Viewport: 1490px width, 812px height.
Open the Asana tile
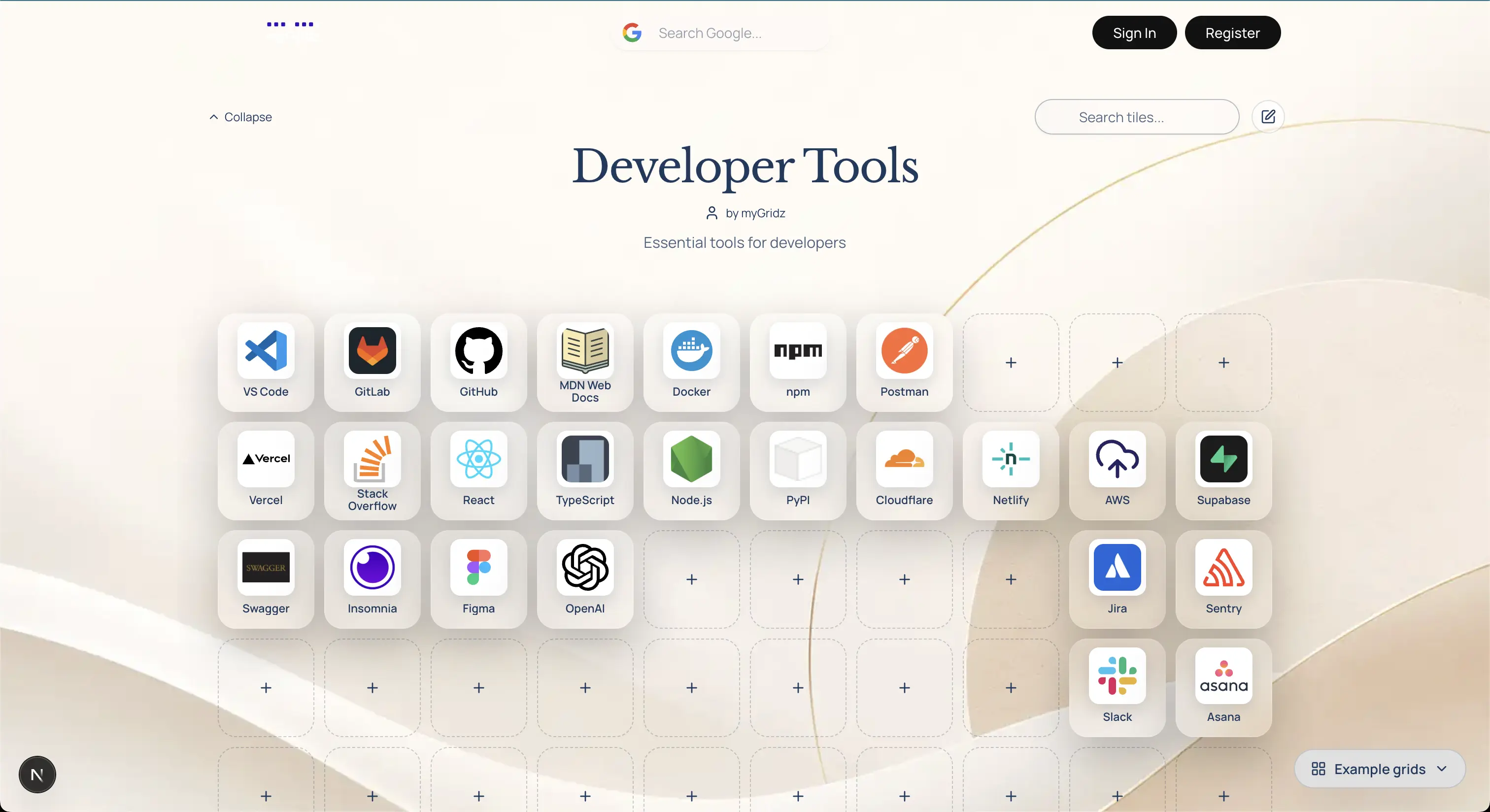pos(1223,688)
